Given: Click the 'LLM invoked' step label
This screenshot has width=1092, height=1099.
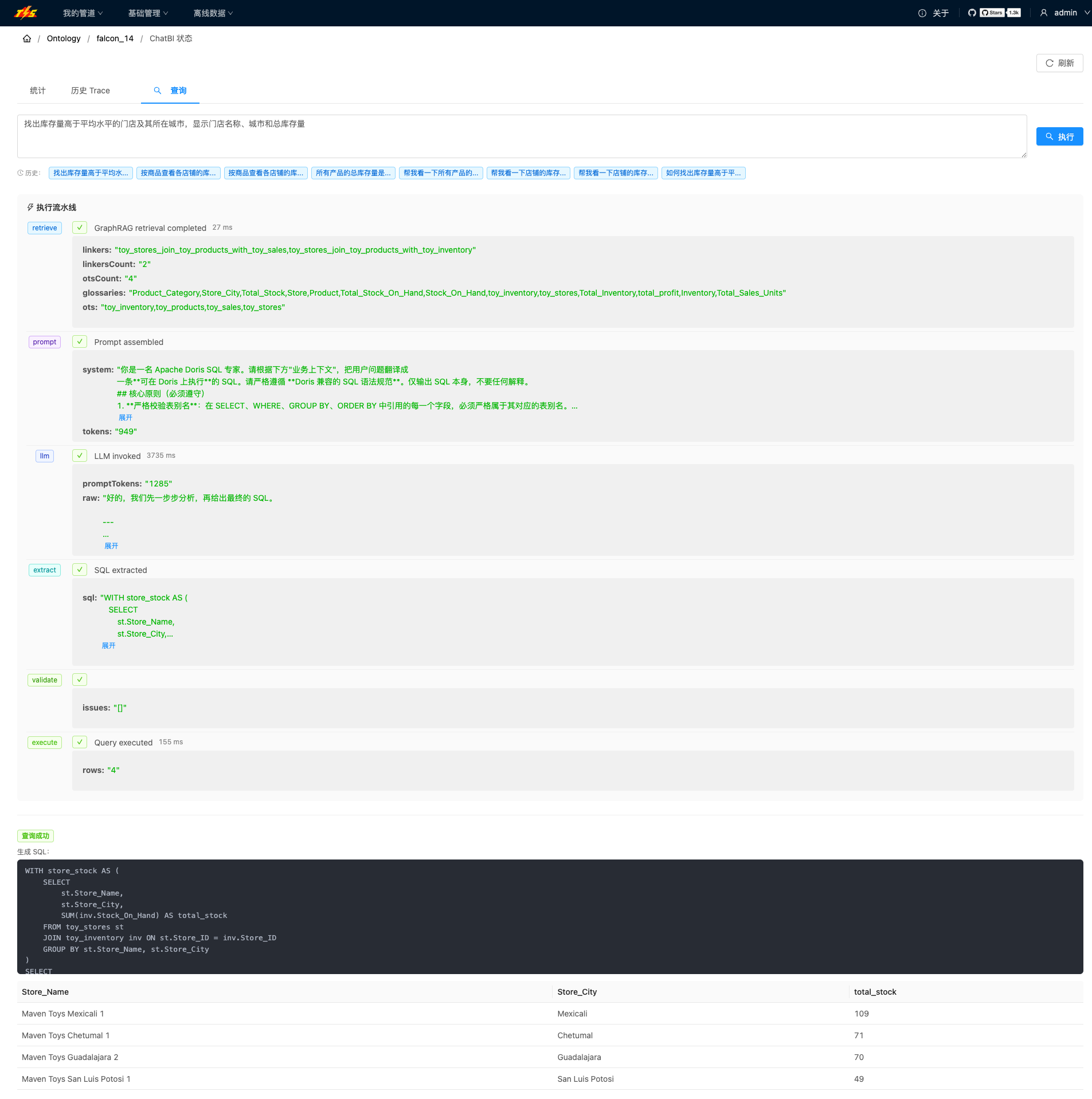Looking at the screenshot, I should (118, 456).
